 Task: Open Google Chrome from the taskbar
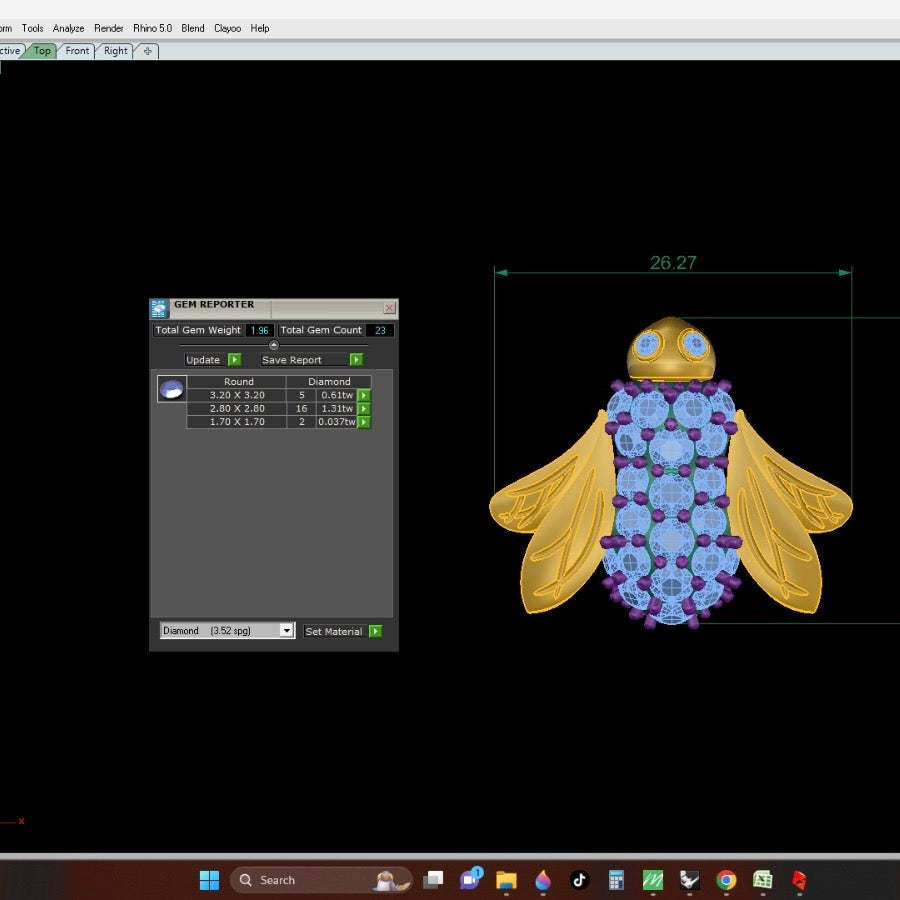pyautogui.click(x=726, y=880)
